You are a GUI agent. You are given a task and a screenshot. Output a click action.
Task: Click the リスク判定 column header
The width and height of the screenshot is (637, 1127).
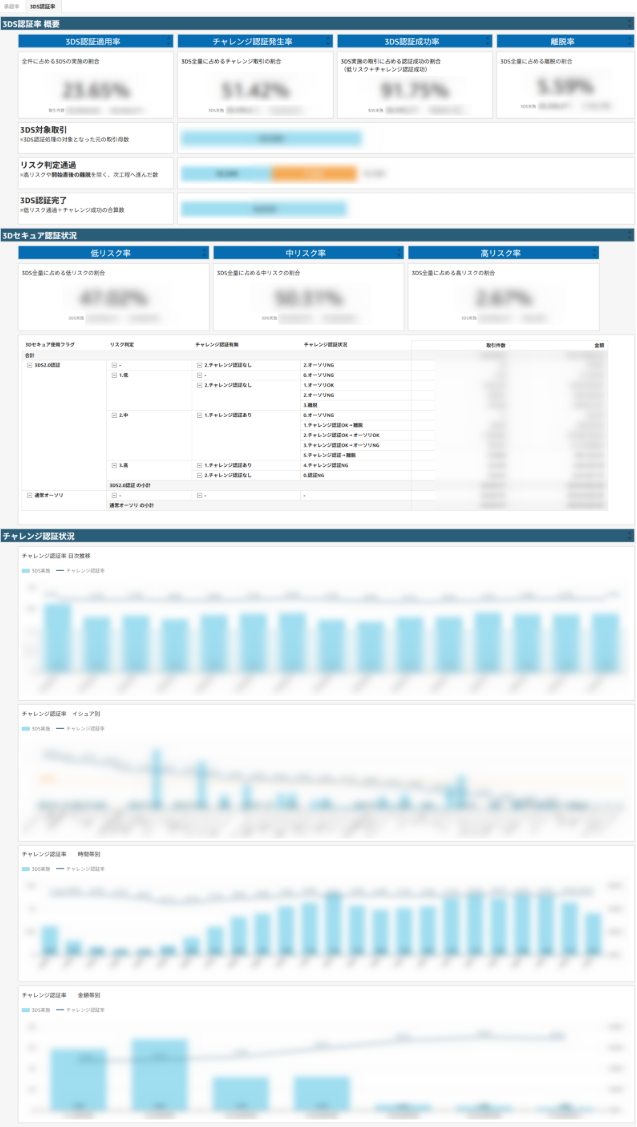click(120, 345)
